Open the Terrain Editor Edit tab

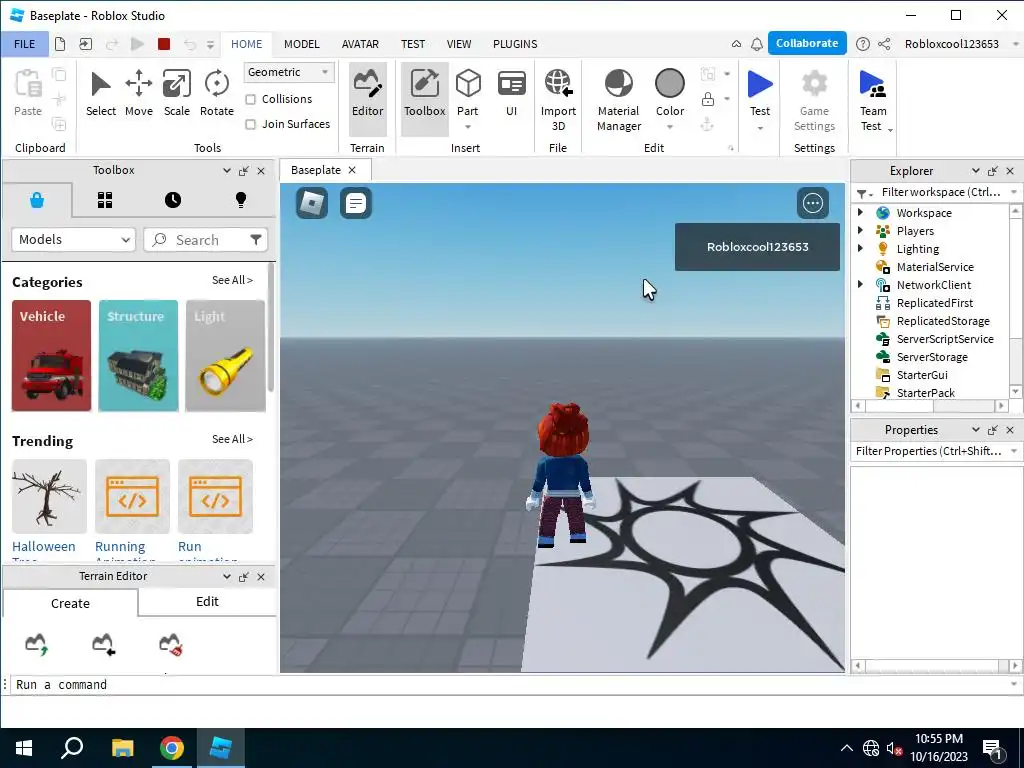207,601
